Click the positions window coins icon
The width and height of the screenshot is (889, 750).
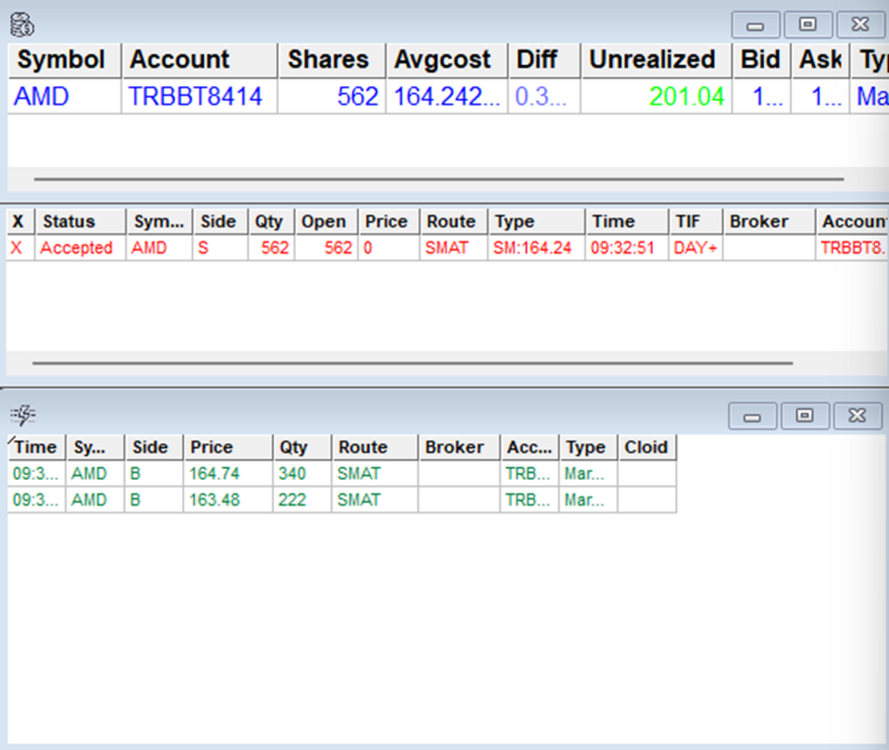pos(22,23)
